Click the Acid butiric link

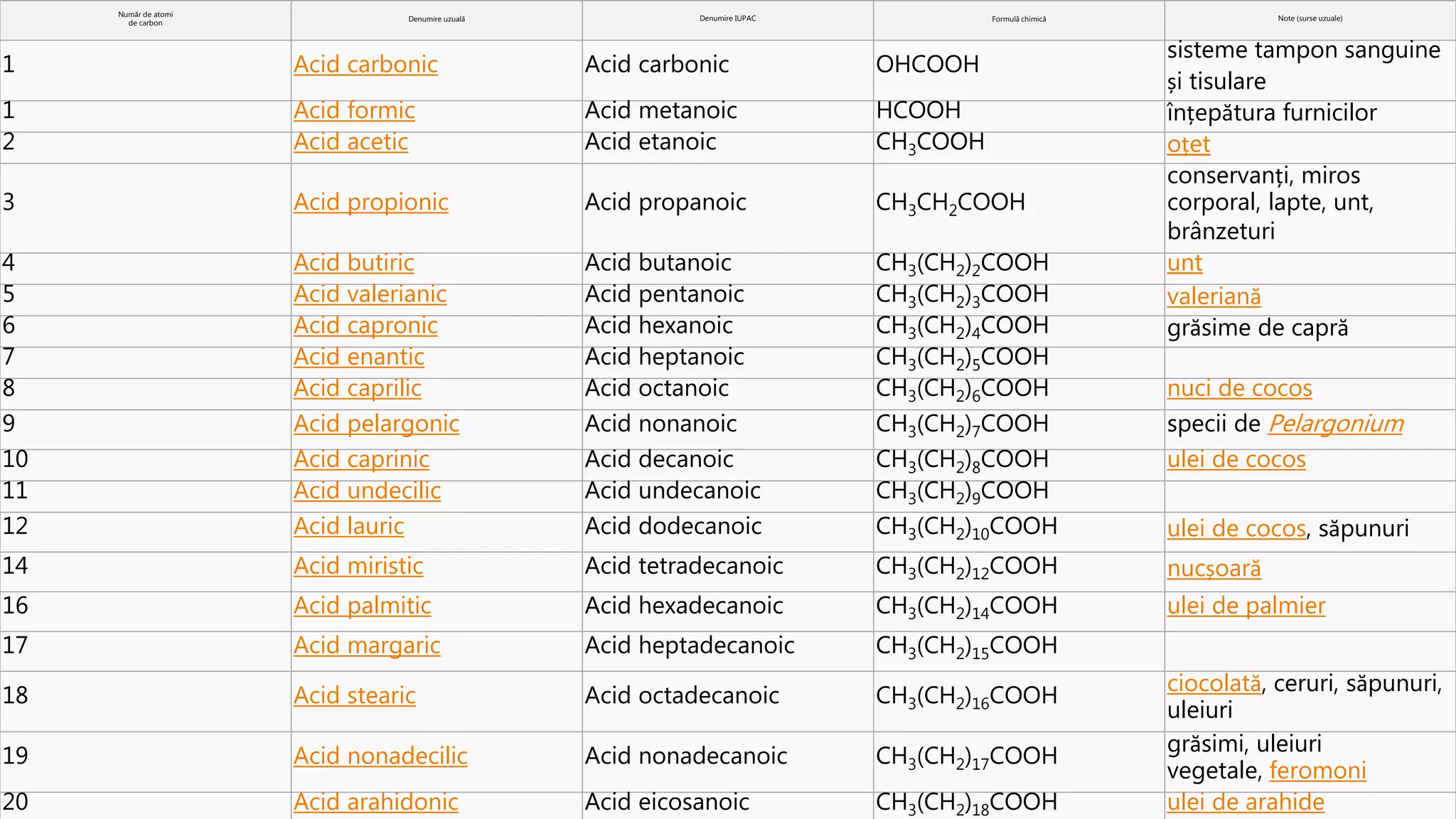(x=353, y=263)
